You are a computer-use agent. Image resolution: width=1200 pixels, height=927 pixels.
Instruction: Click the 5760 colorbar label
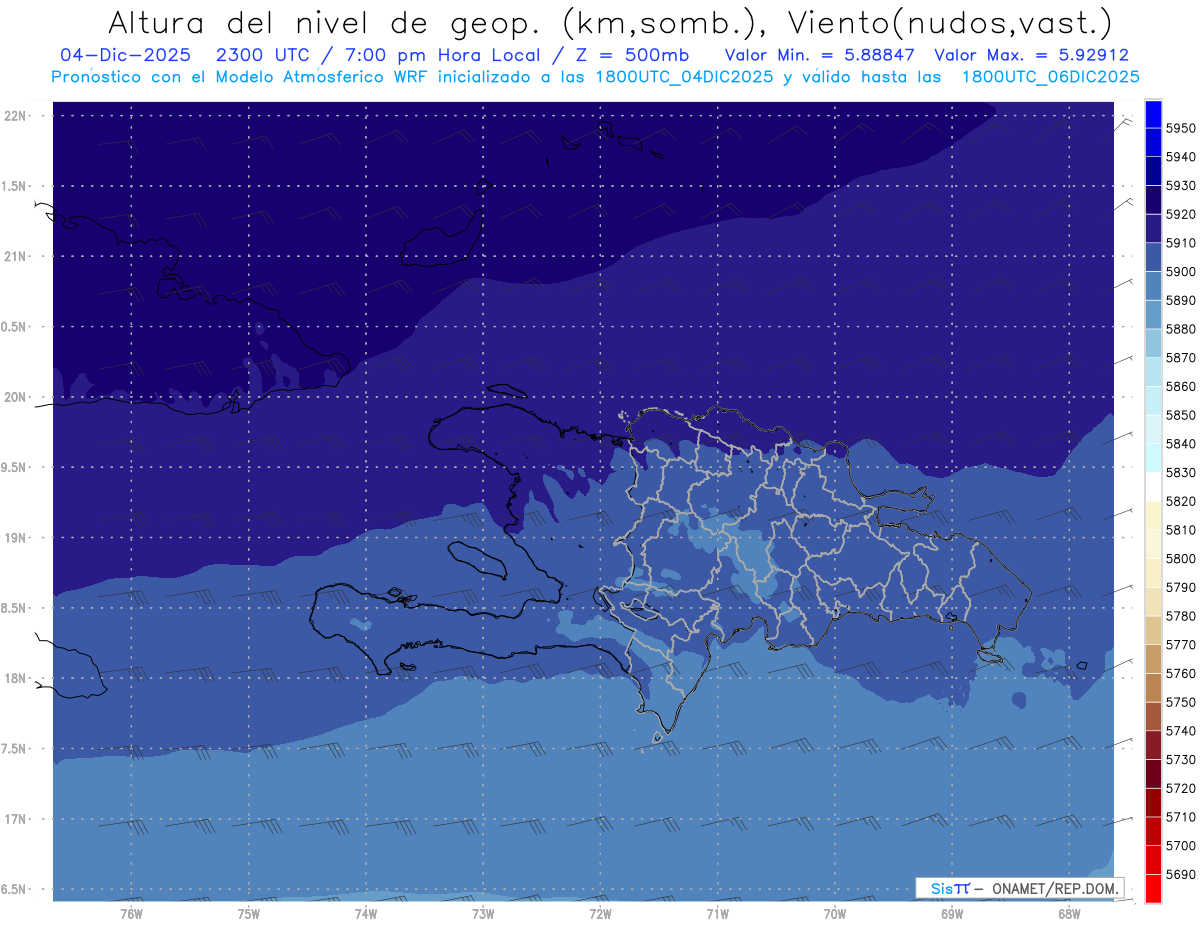(x=1181, y=673)
